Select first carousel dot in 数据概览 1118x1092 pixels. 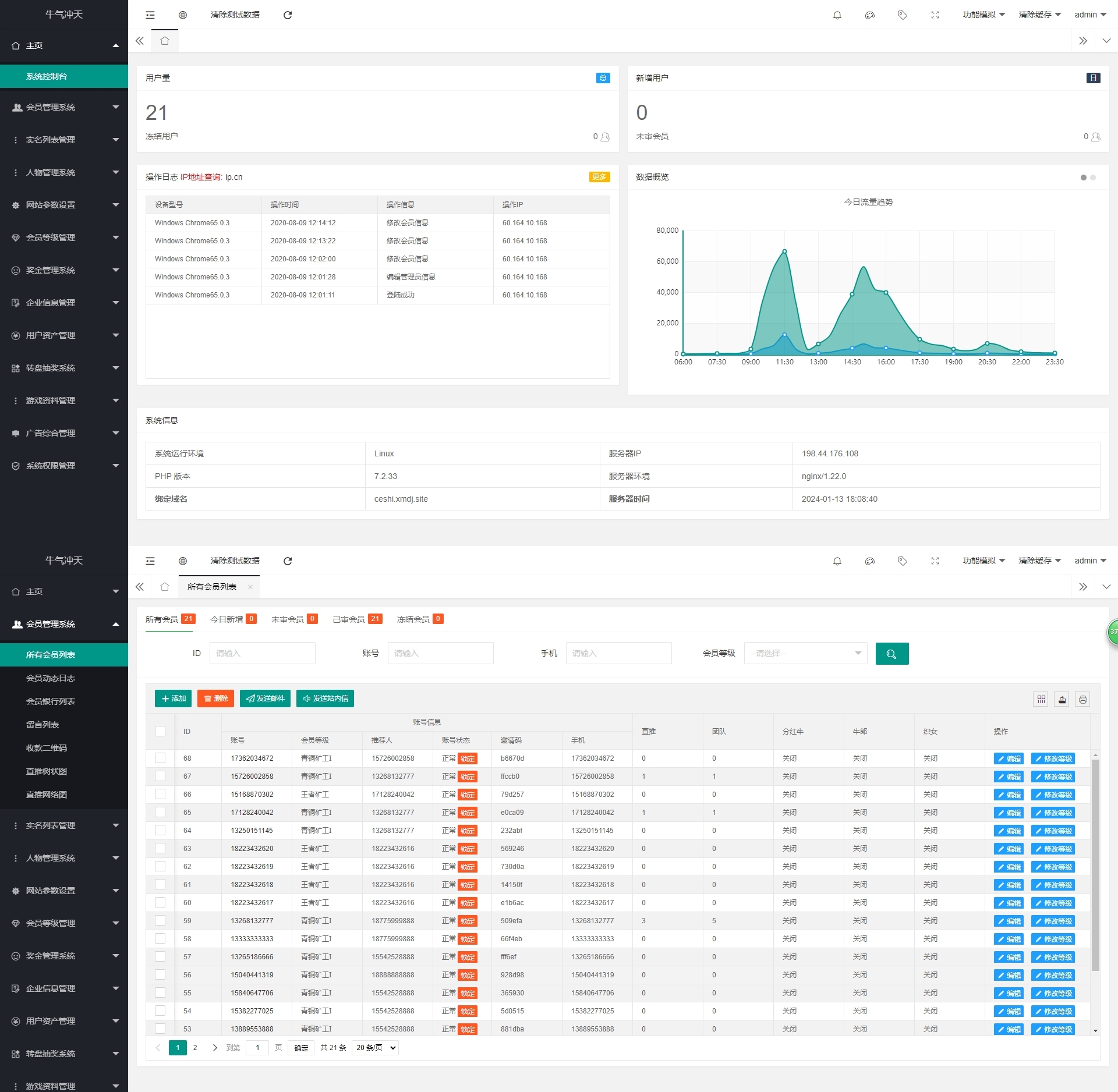[1084, 178]
